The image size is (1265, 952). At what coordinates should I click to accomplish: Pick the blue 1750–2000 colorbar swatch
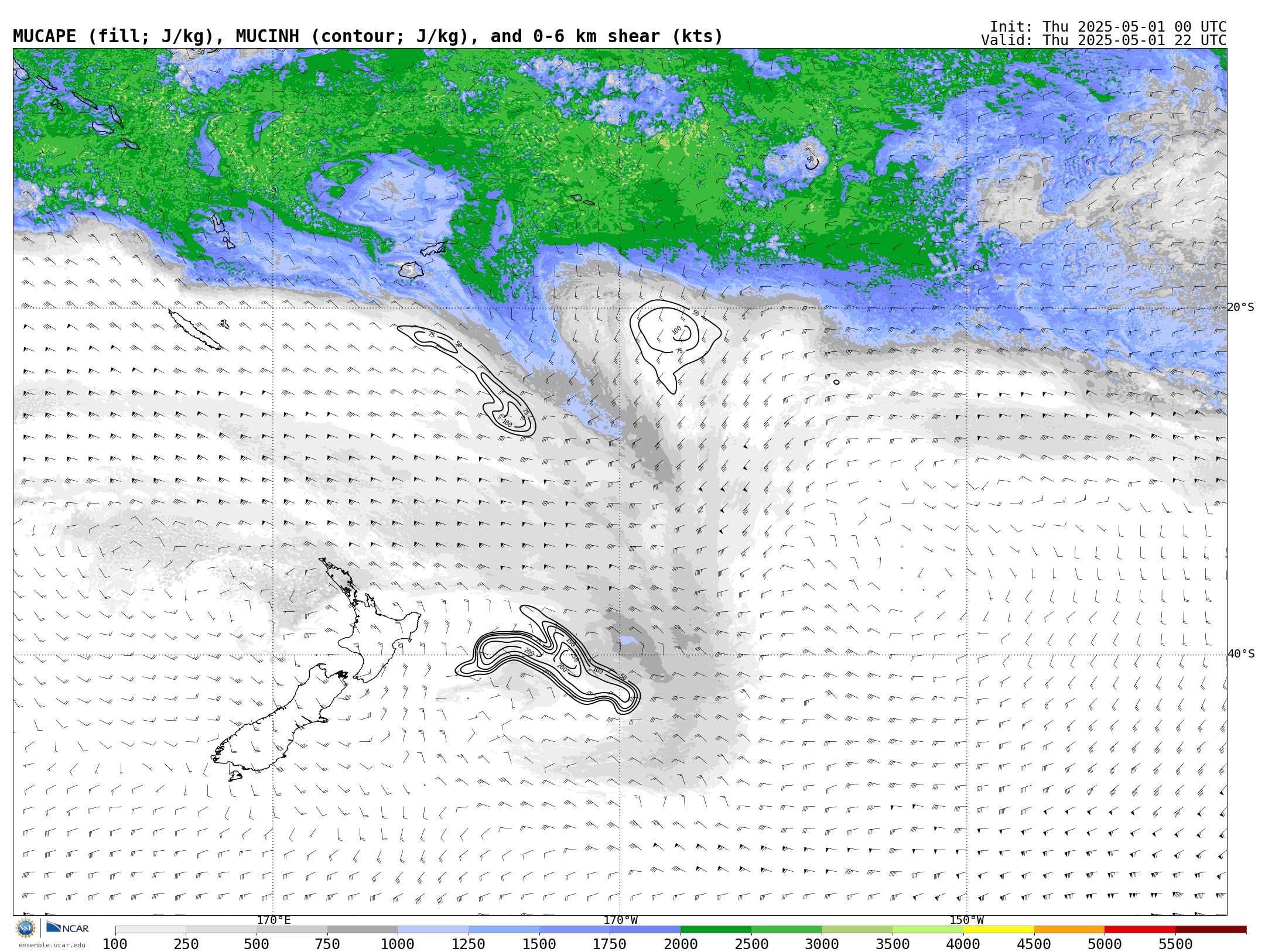645,930
